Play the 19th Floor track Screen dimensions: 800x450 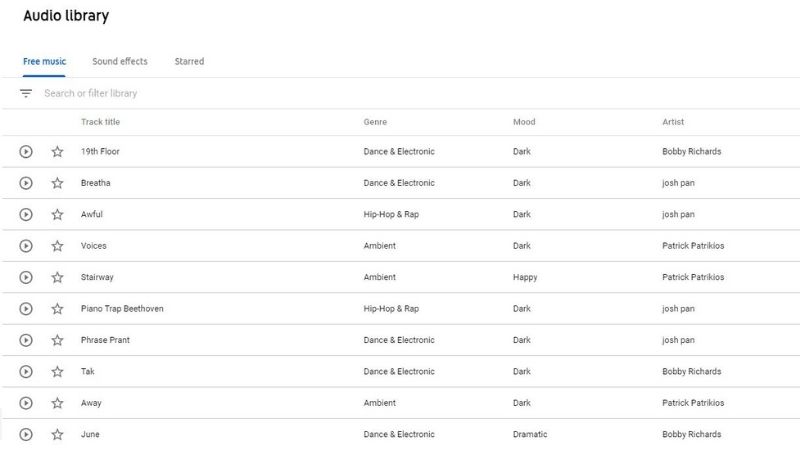26,152
